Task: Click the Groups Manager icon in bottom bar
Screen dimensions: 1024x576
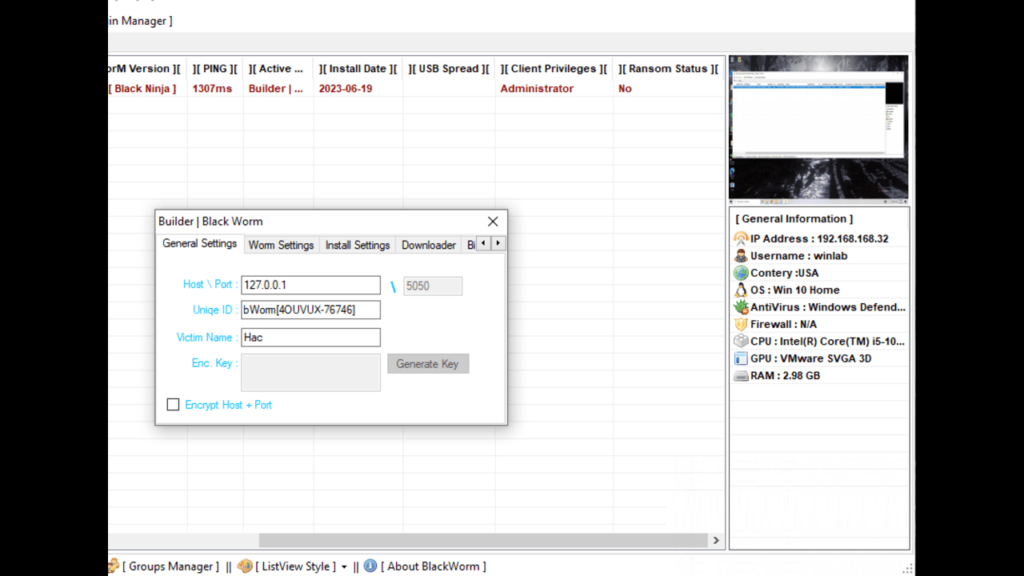Action: pos(114,566)
